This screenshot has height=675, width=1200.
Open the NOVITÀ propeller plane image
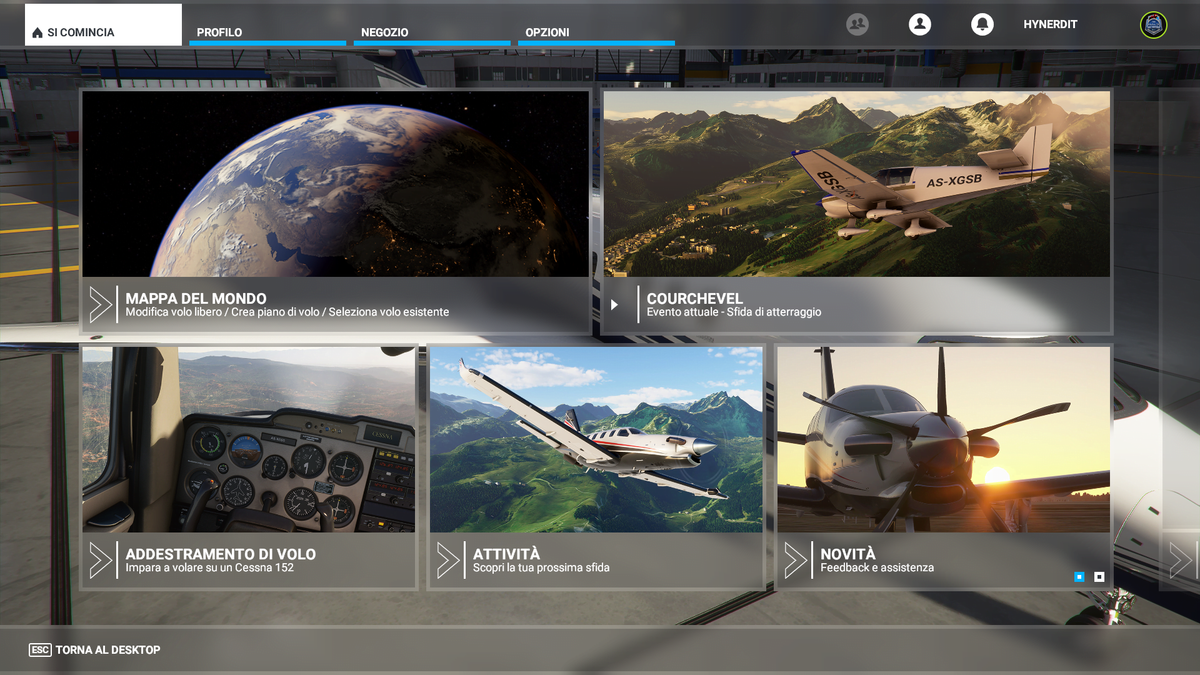point(944,440)
